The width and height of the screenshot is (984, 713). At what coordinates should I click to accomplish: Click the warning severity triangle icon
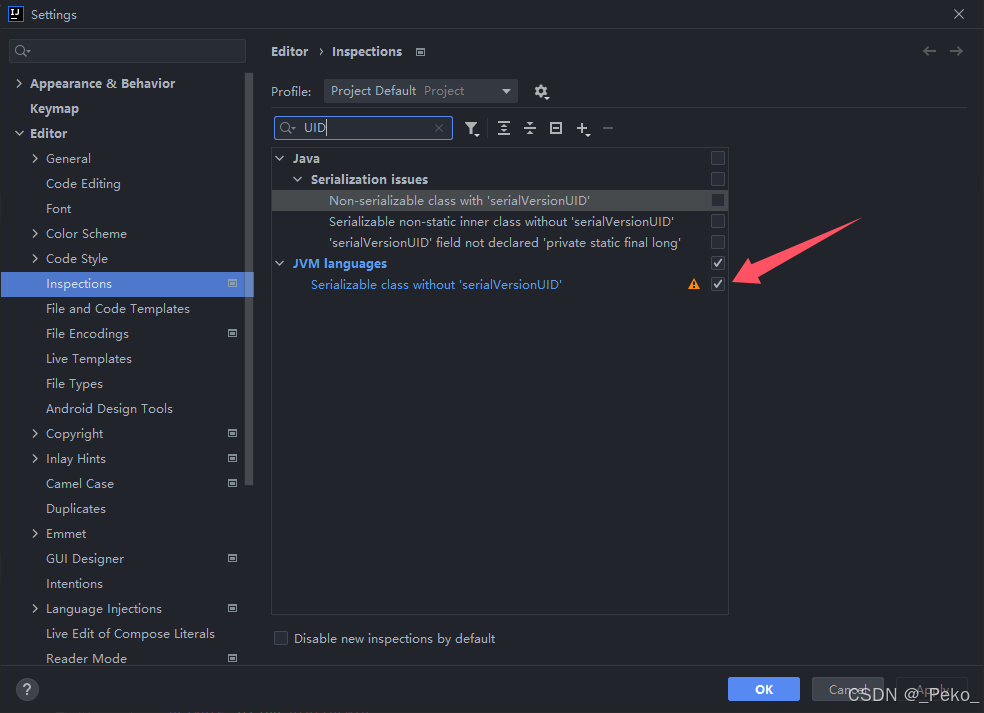(x=693, y=284)
